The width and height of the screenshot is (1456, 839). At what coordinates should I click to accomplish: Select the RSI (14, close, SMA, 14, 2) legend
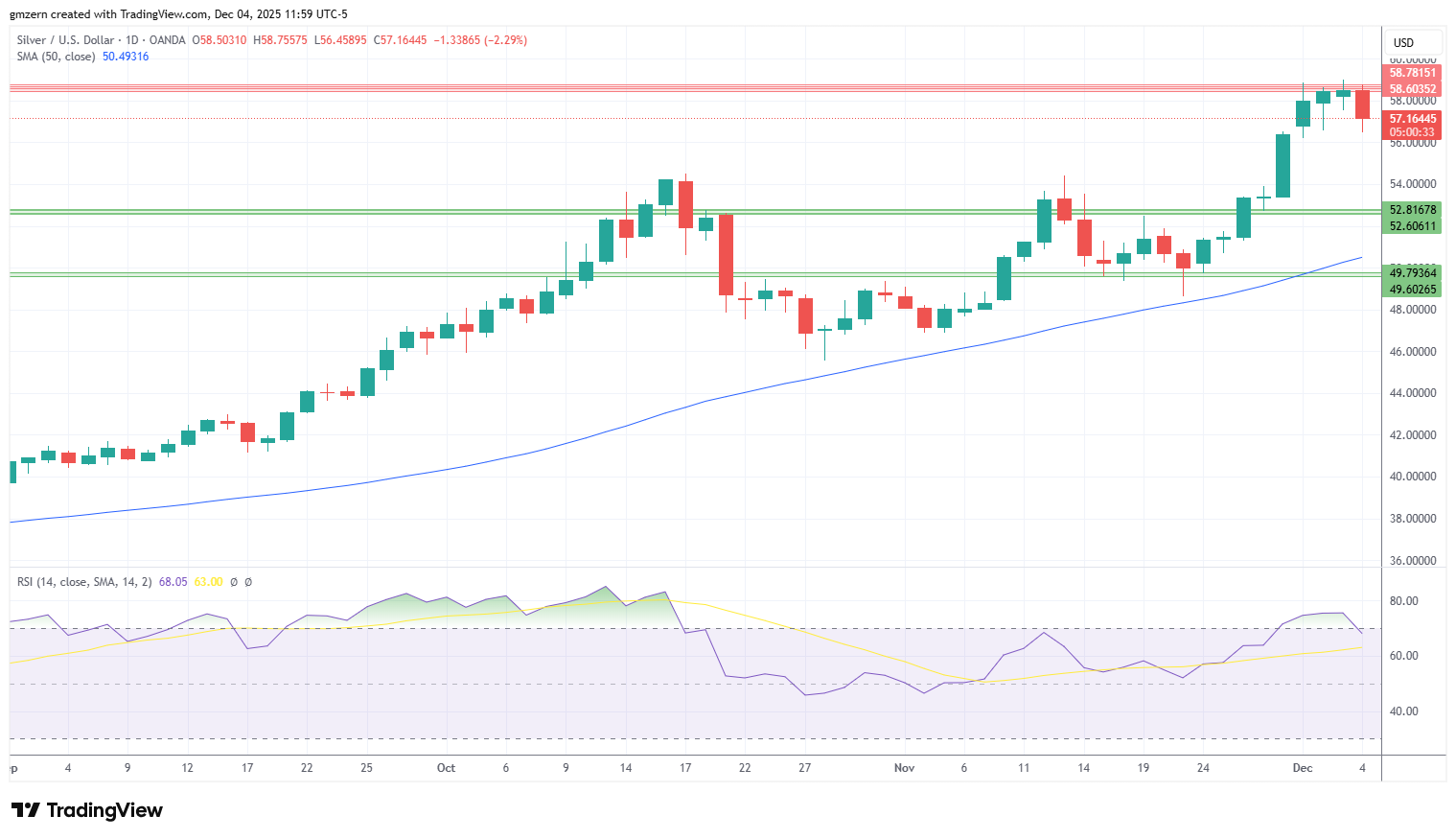pos(84,582)
